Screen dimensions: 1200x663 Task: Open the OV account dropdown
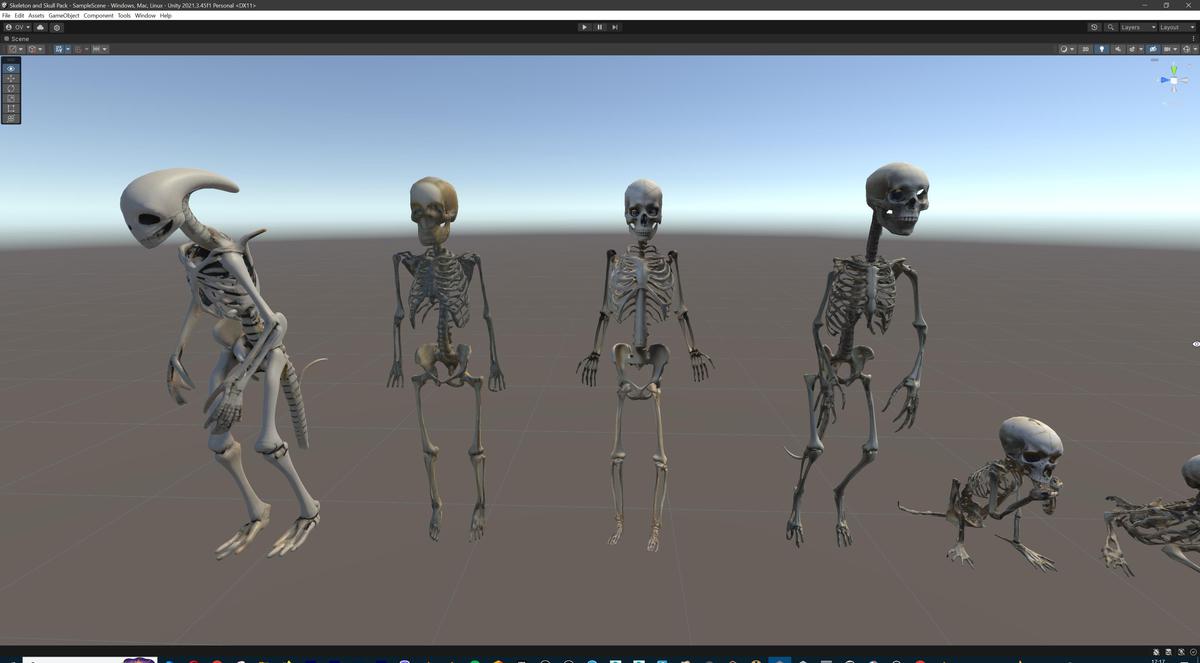tap(18, 27)
